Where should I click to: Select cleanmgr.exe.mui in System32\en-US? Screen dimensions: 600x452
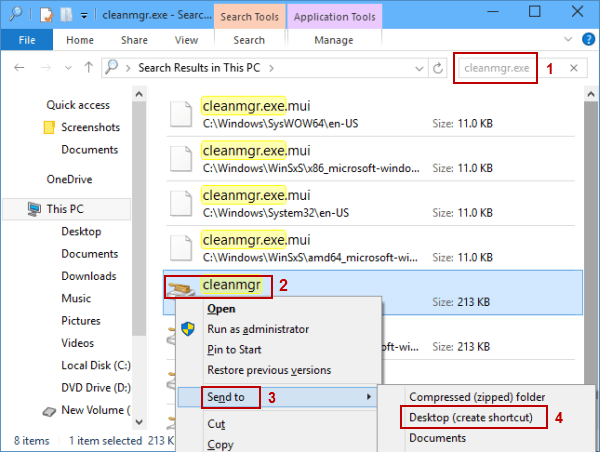(x=370, y=203)
